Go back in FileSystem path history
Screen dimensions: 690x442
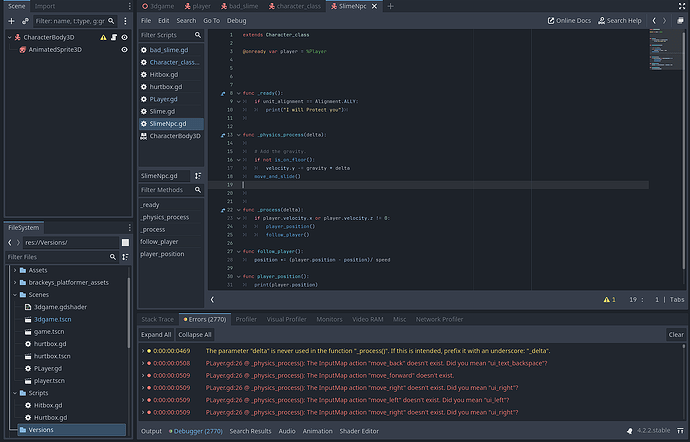(x=10, y=243)
